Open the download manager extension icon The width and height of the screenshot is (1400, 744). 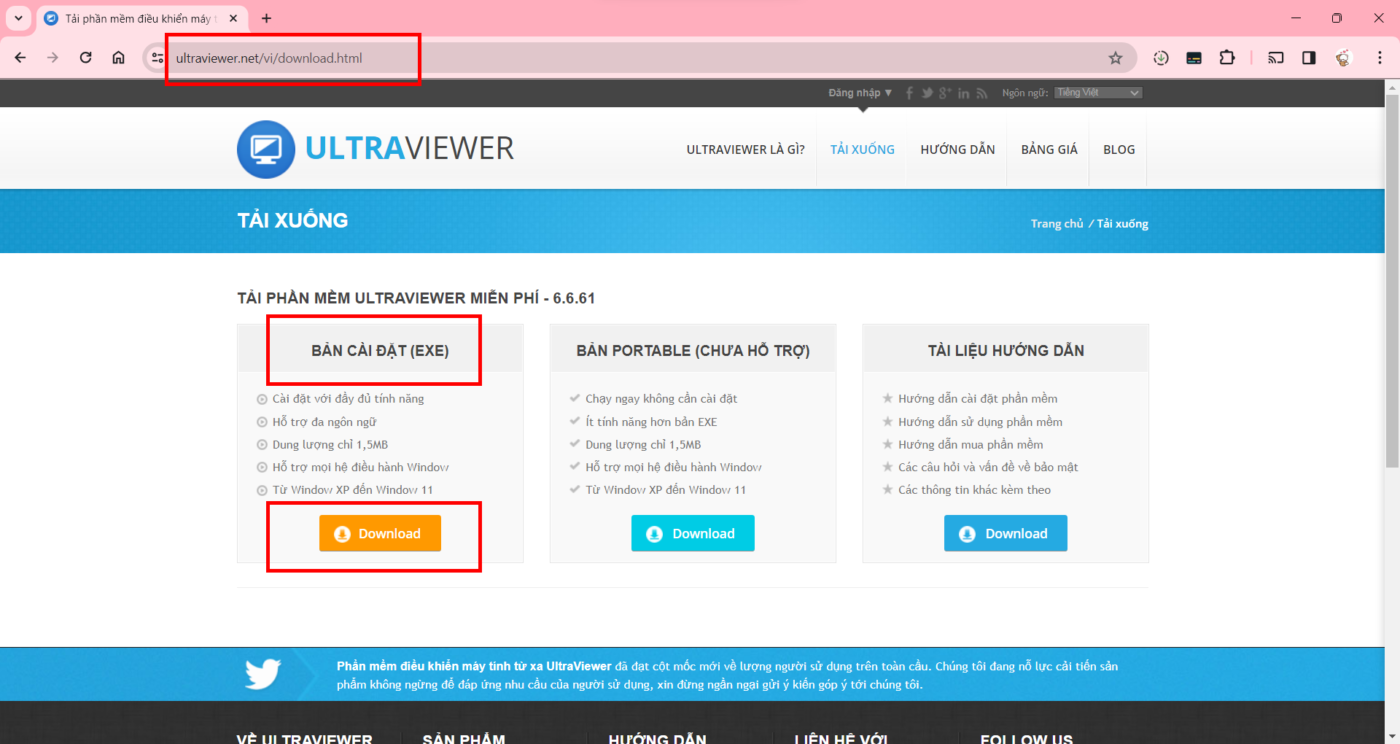coord(1160,58)
